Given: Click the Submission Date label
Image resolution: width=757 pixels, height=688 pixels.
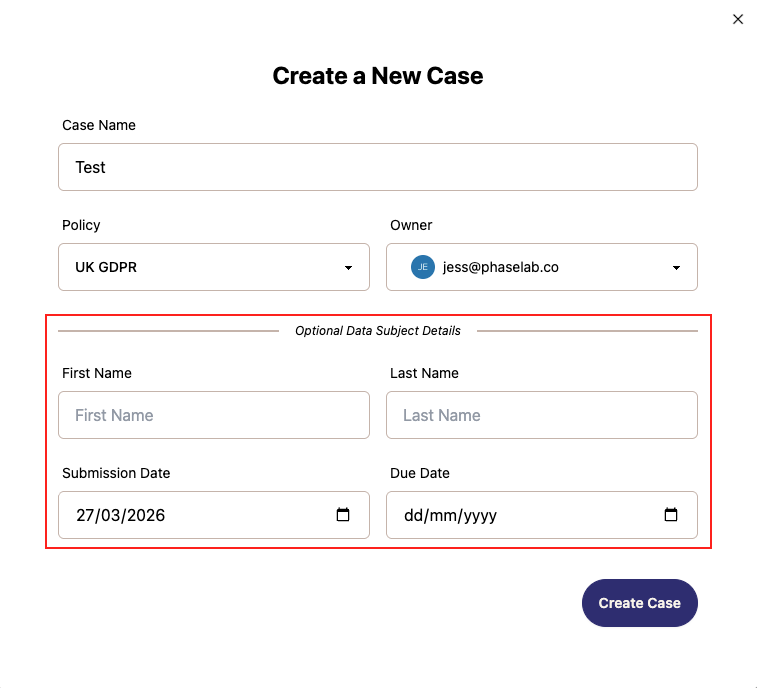Looking at the screenshot, I should tap(116, 473).
